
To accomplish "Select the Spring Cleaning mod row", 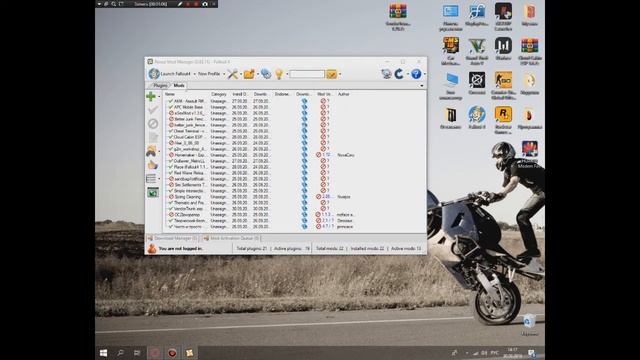I will pos(294,197).
